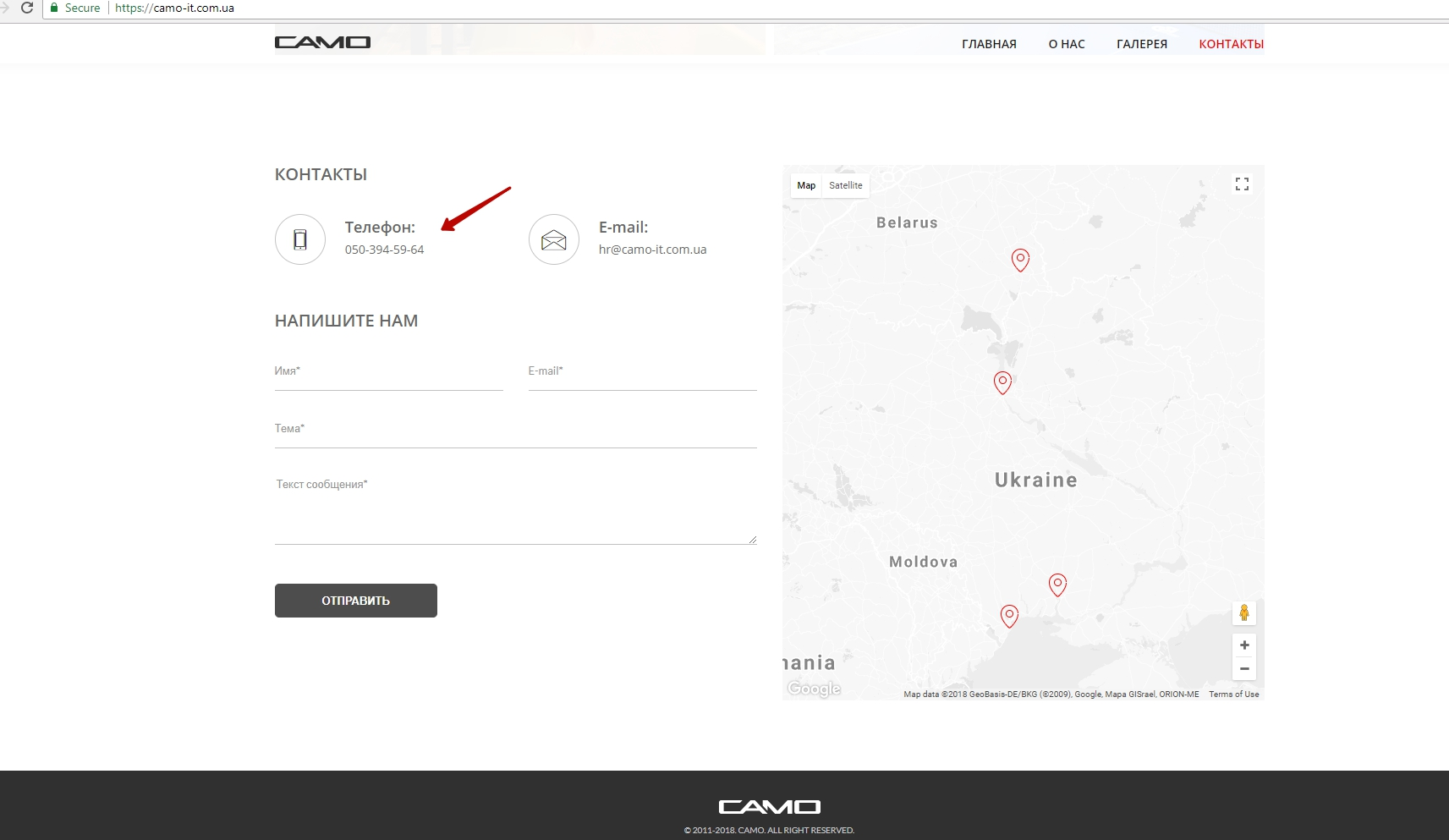The image size is (1449, 840).
Task: Click the map pin nearest Moldova
Action: pos(1009,615)
